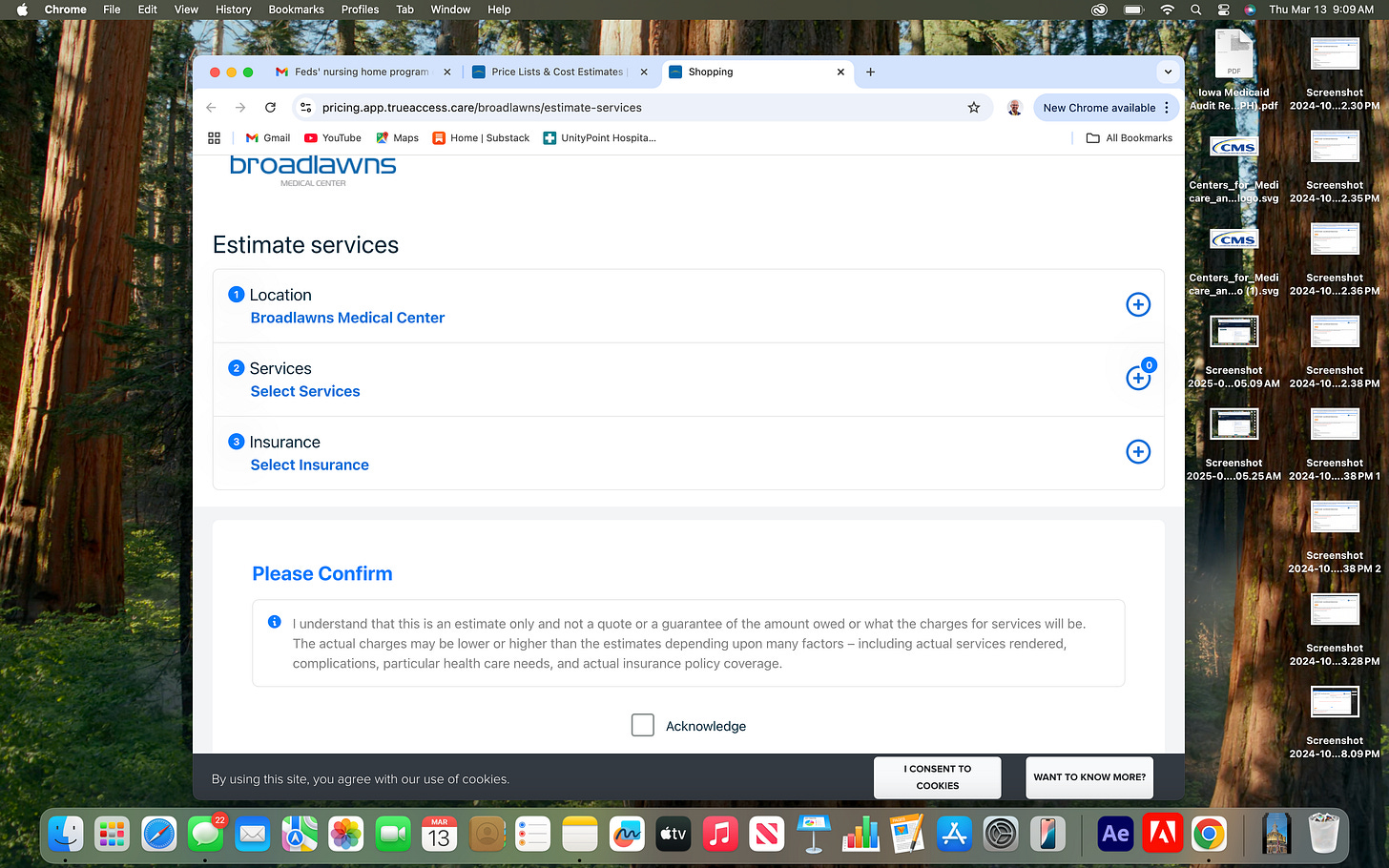The height and width of the screenshot is (868, 1389).
Task: Open the Bookmarks menu
Action: point(296,10)
